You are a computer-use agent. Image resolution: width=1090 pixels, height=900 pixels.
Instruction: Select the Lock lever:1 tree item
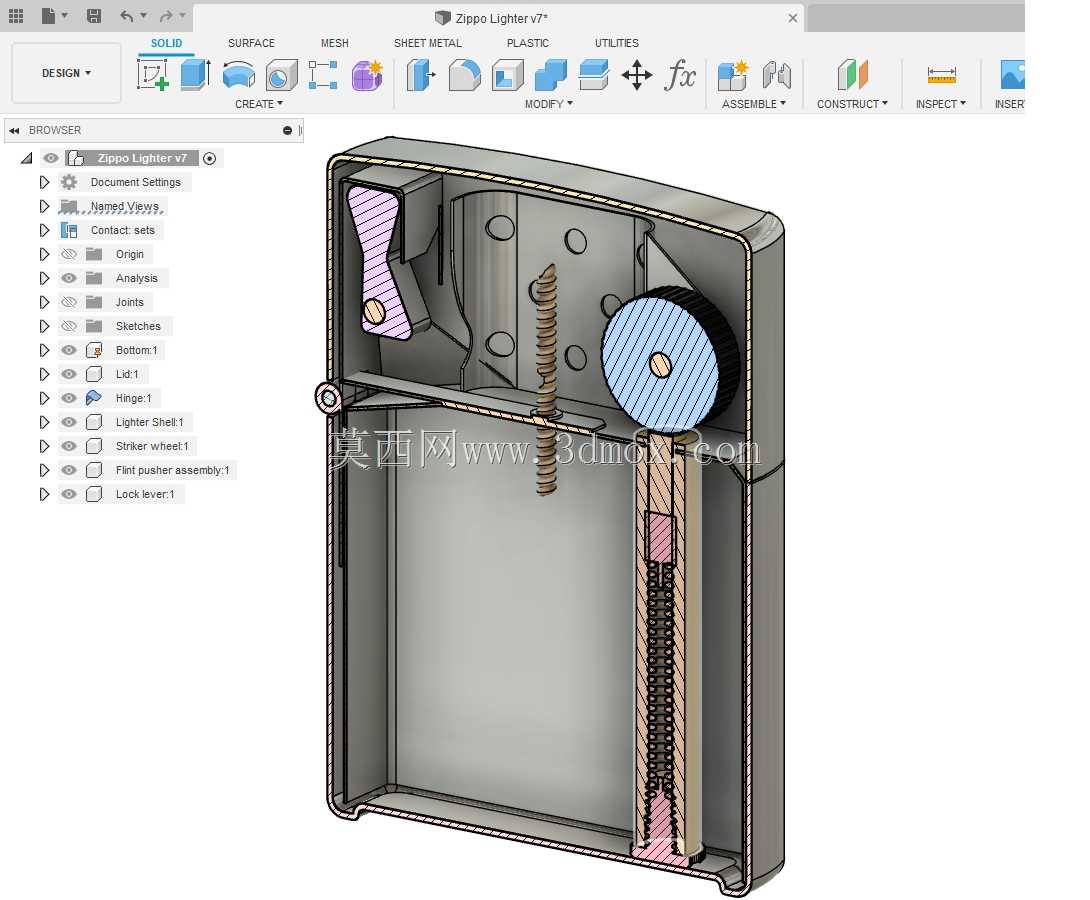click(145, 494)
